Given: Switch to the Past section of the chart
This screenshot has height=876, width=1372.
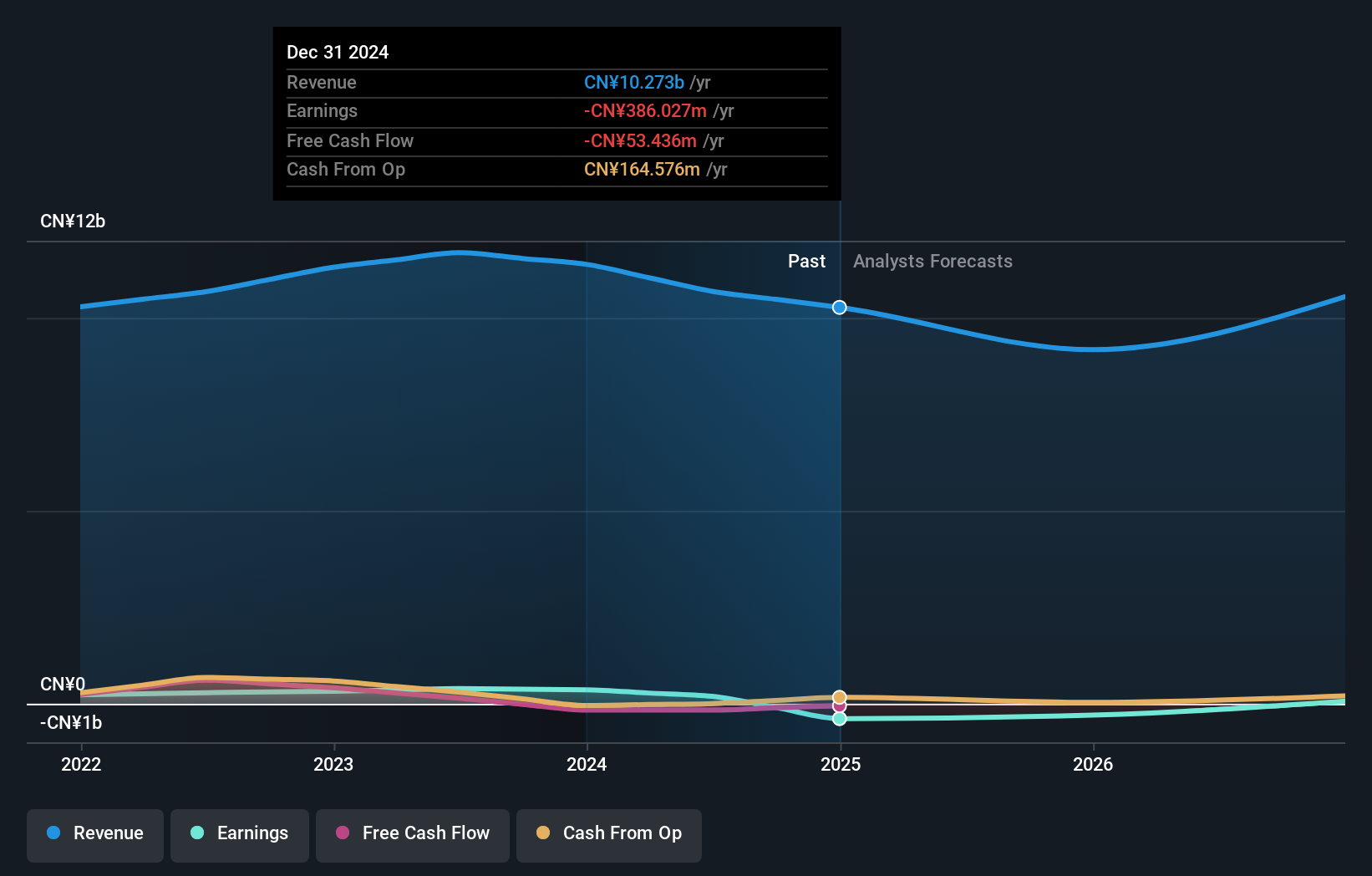Looking at the screenshot, I should pyautogui.click(x=806, y=261).
